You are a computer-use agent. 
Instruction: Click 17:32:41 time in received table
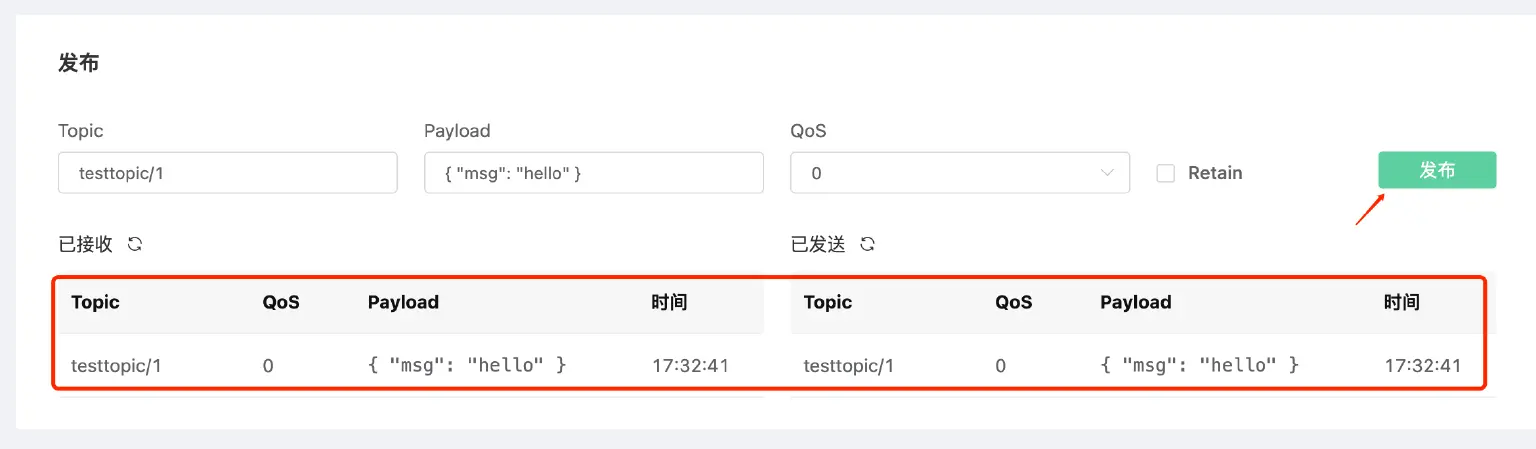(x=690, y=365)
